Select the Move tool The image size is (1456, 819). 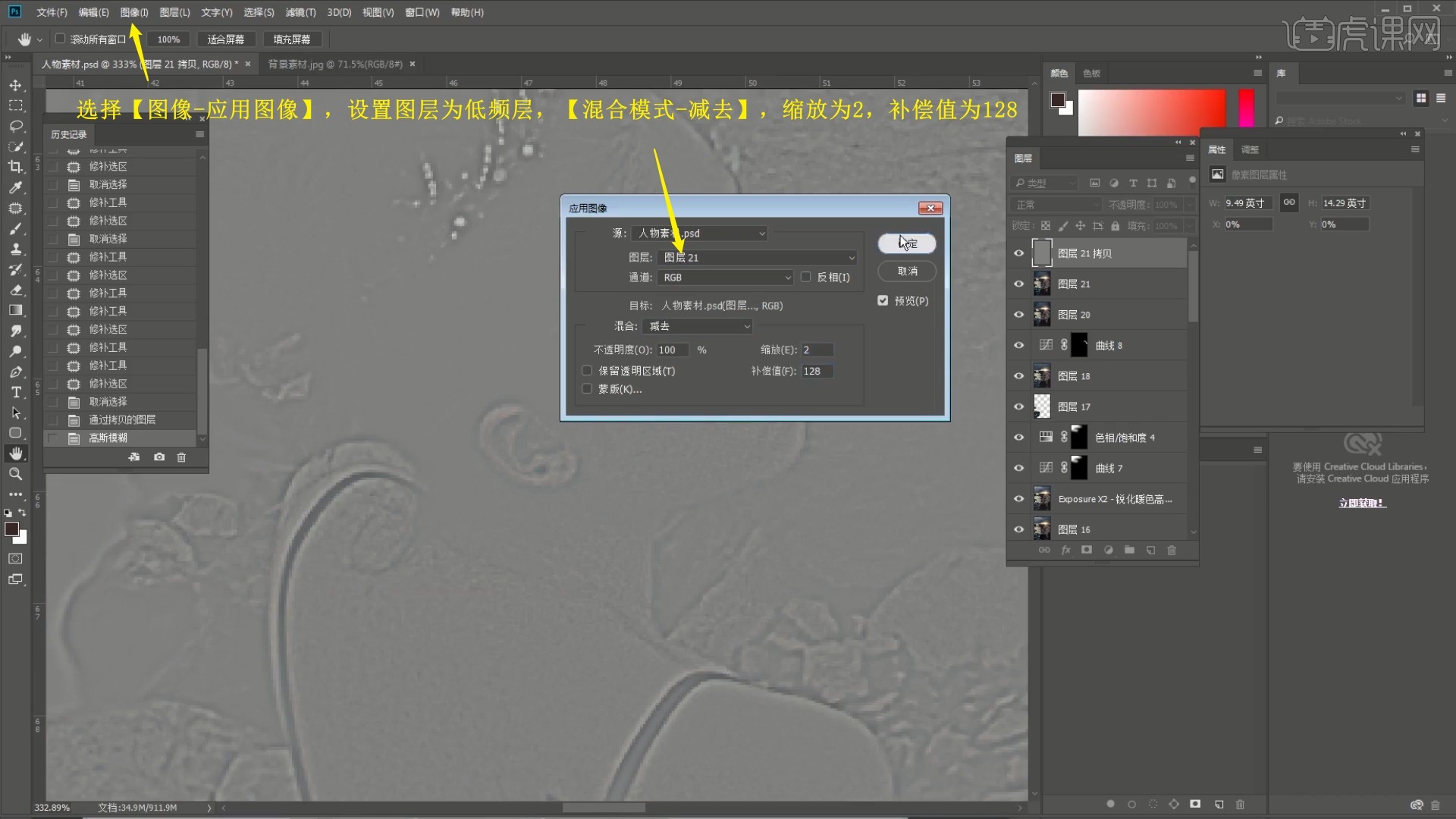[16, 85]
